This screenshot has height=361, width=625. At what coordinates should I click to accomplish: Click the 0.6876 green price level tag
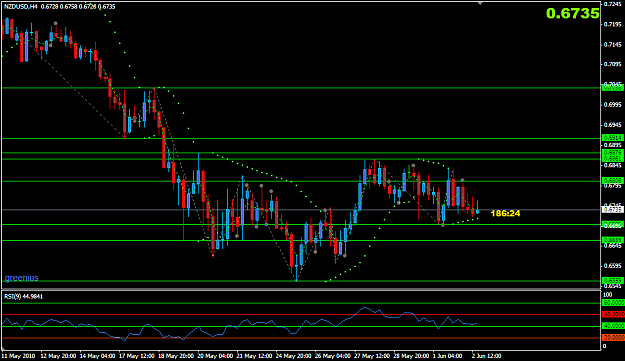612,153
